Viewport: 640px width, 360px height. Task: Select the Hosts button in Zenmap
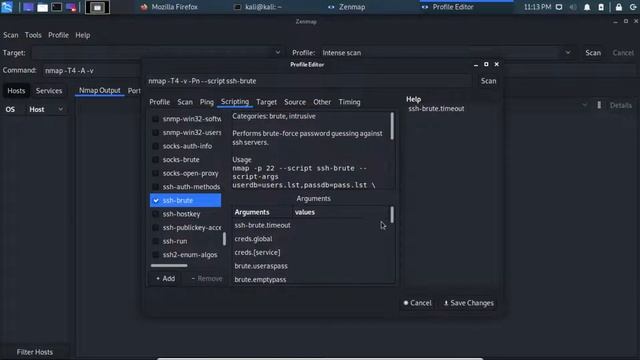click(x=16, y=91)
